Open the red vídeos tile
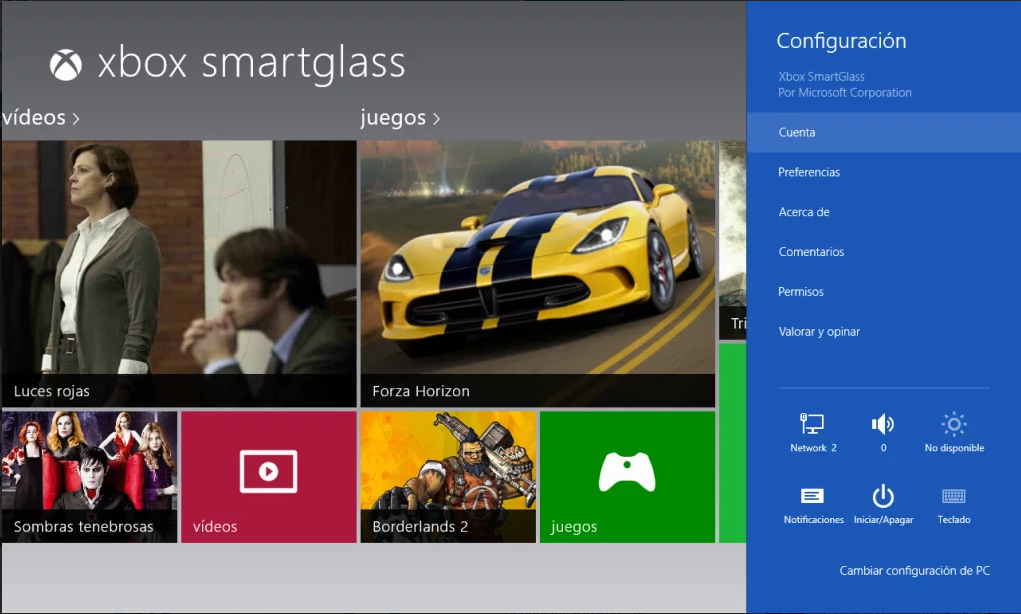 click(x=269, y=477)
